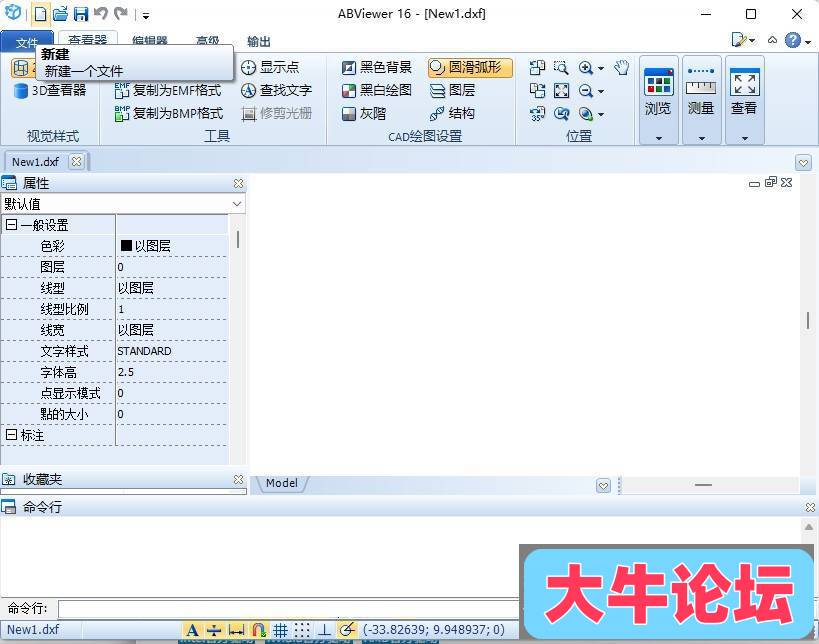This screenshot has width=819, height=644.
Task: Click the rotate 35° icon
Action: [537, 114]
